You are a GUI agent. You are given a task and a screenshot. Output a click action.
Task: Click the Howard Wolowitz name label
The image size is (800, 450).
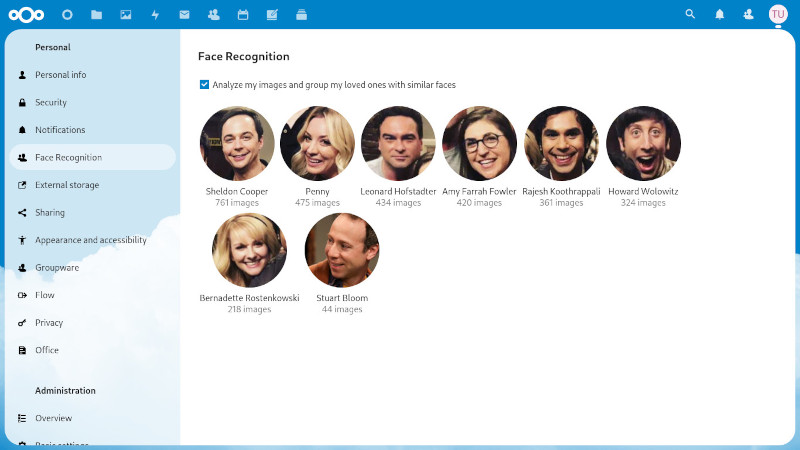click(x=643, y=191)
